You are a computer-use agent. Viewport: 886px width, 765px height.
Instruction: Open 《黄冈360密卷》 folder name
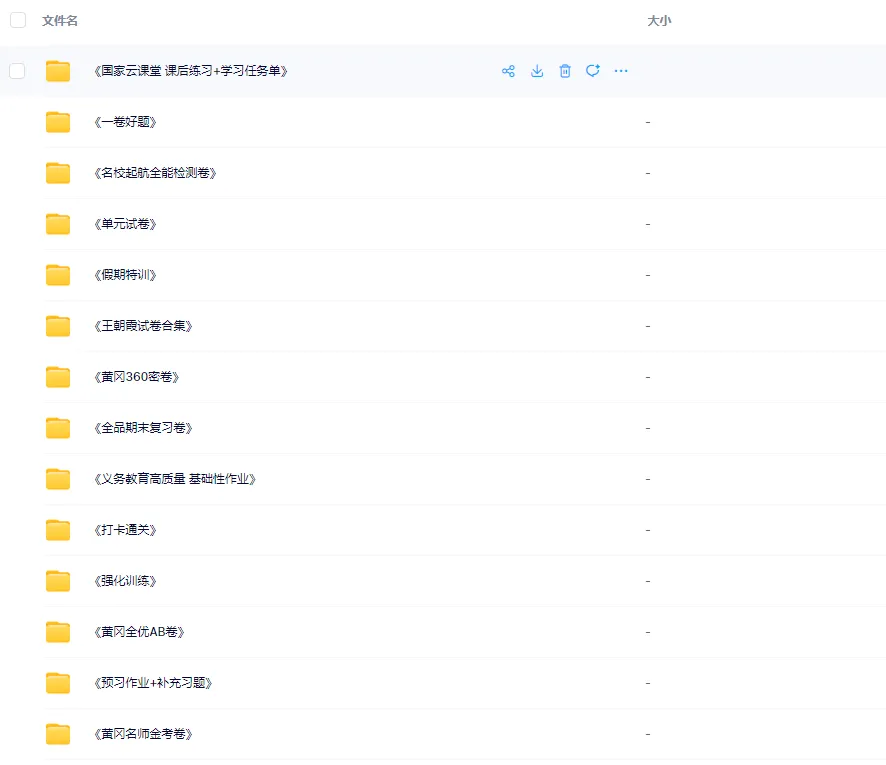point(137,377)
